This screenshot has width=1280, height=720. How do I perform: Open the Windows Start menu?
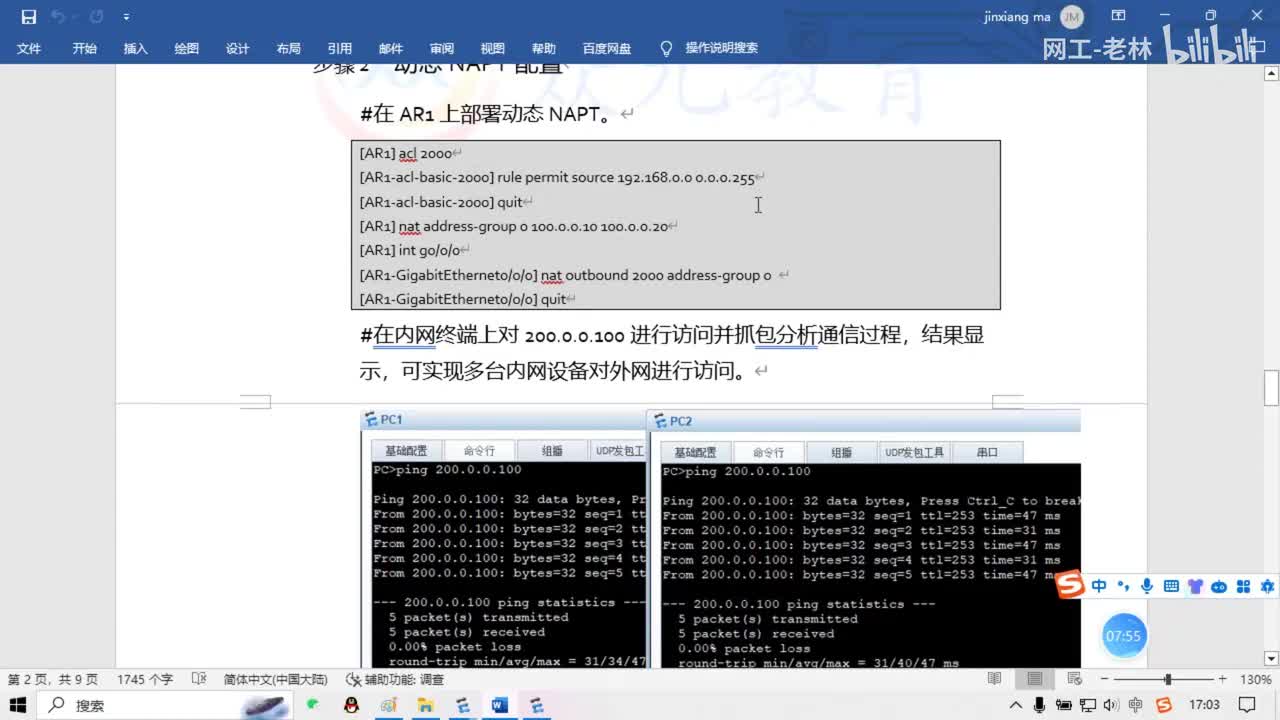(18, 705)
